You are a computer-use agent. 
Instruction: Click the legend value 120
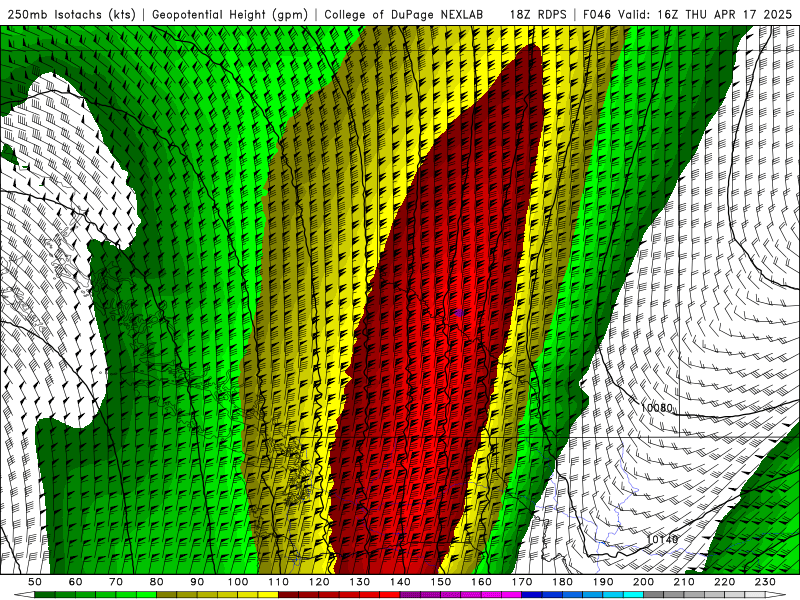coord(319,582)
